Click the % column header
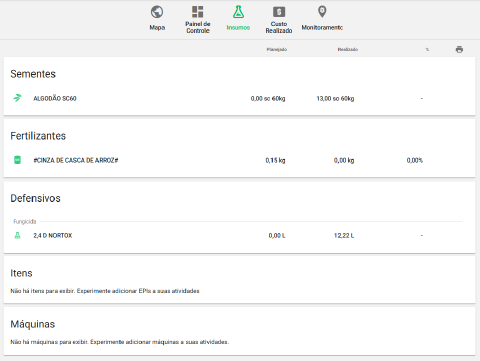This screenshot has height=361, width=480. 427,50
